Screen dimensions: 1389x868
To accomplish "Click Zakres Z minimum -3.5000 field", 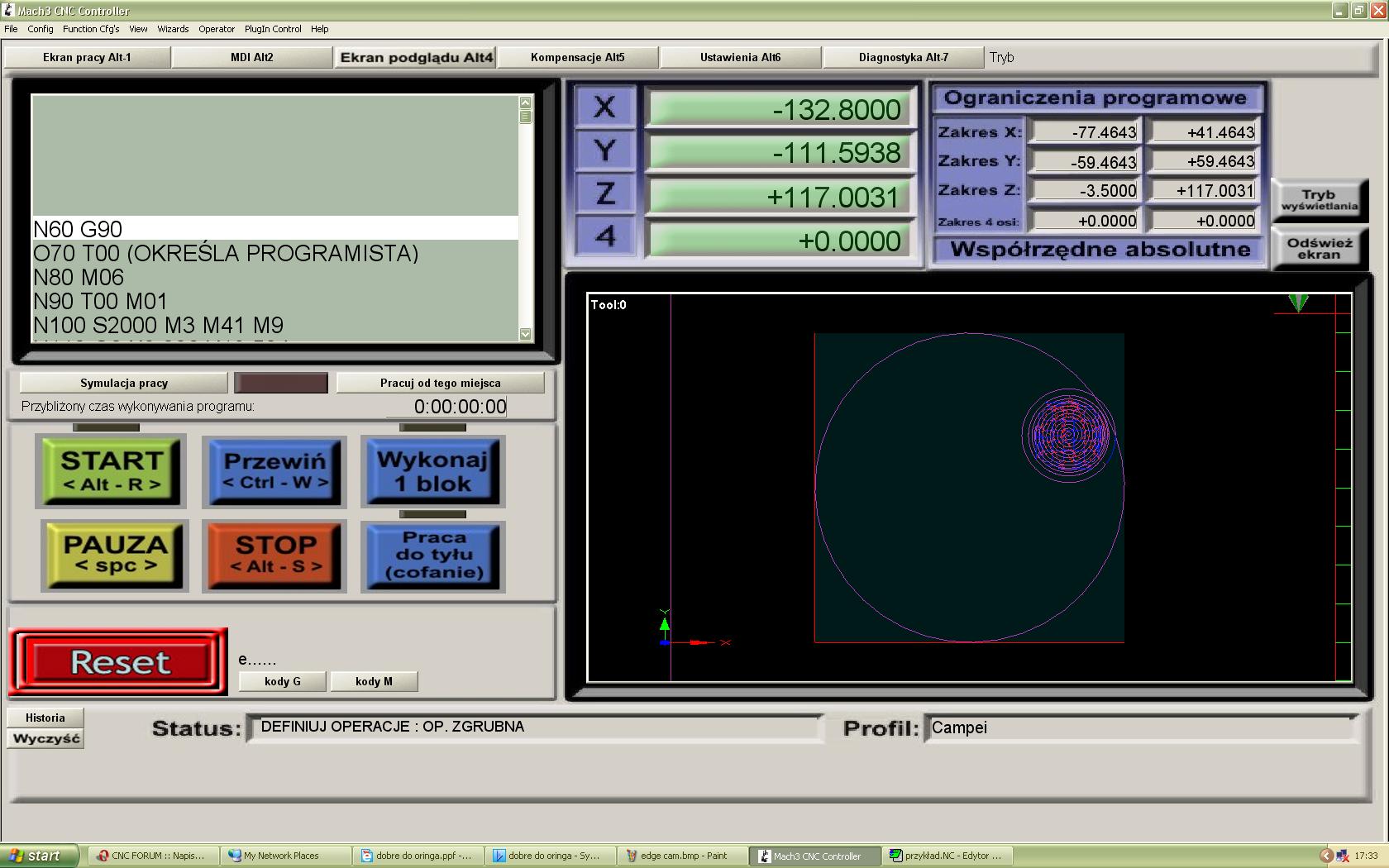I will 1086,191.
